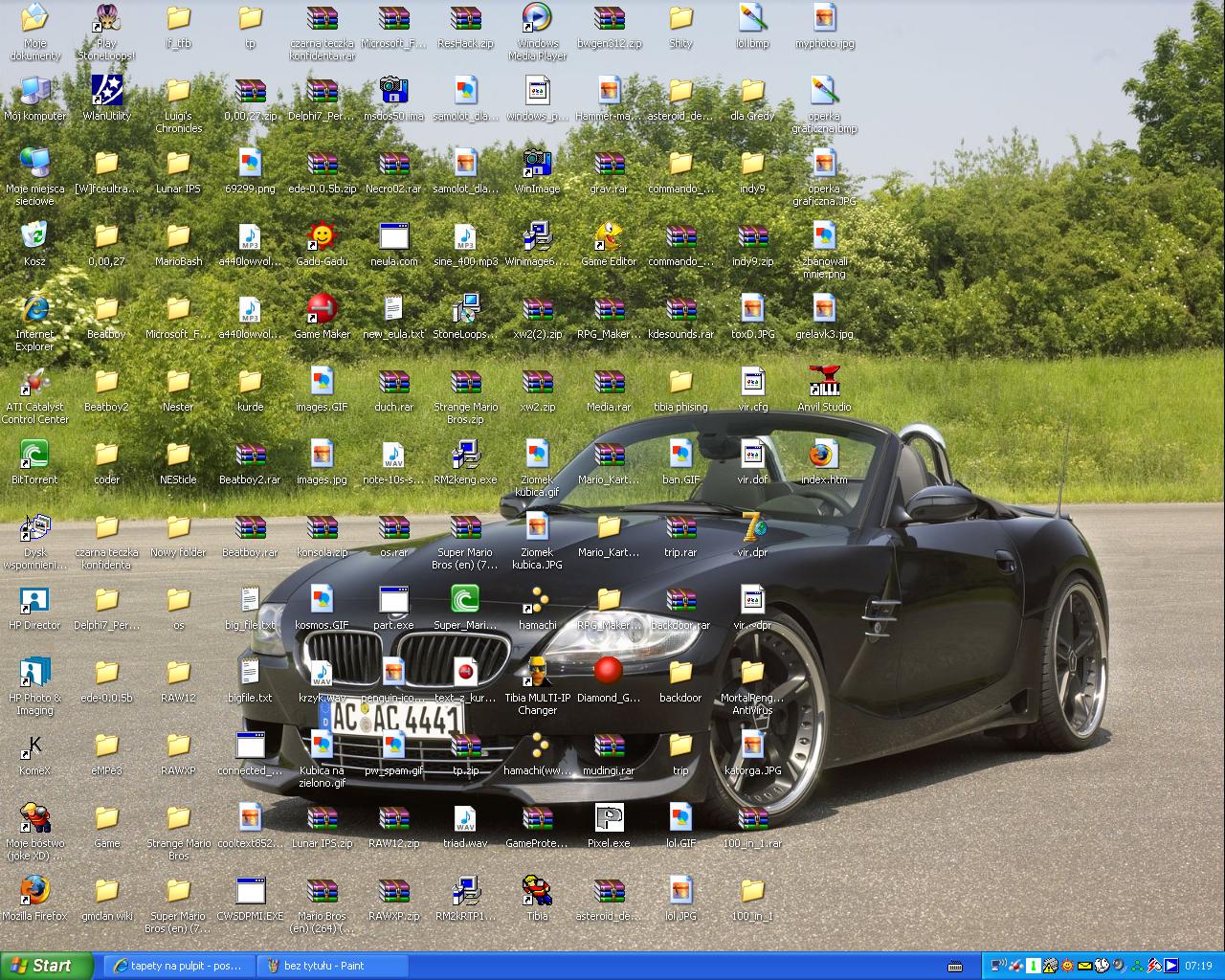Select the Game Editor desktop icon
The height and width of the screenshot is (980, 1225).
coord(609,237)
